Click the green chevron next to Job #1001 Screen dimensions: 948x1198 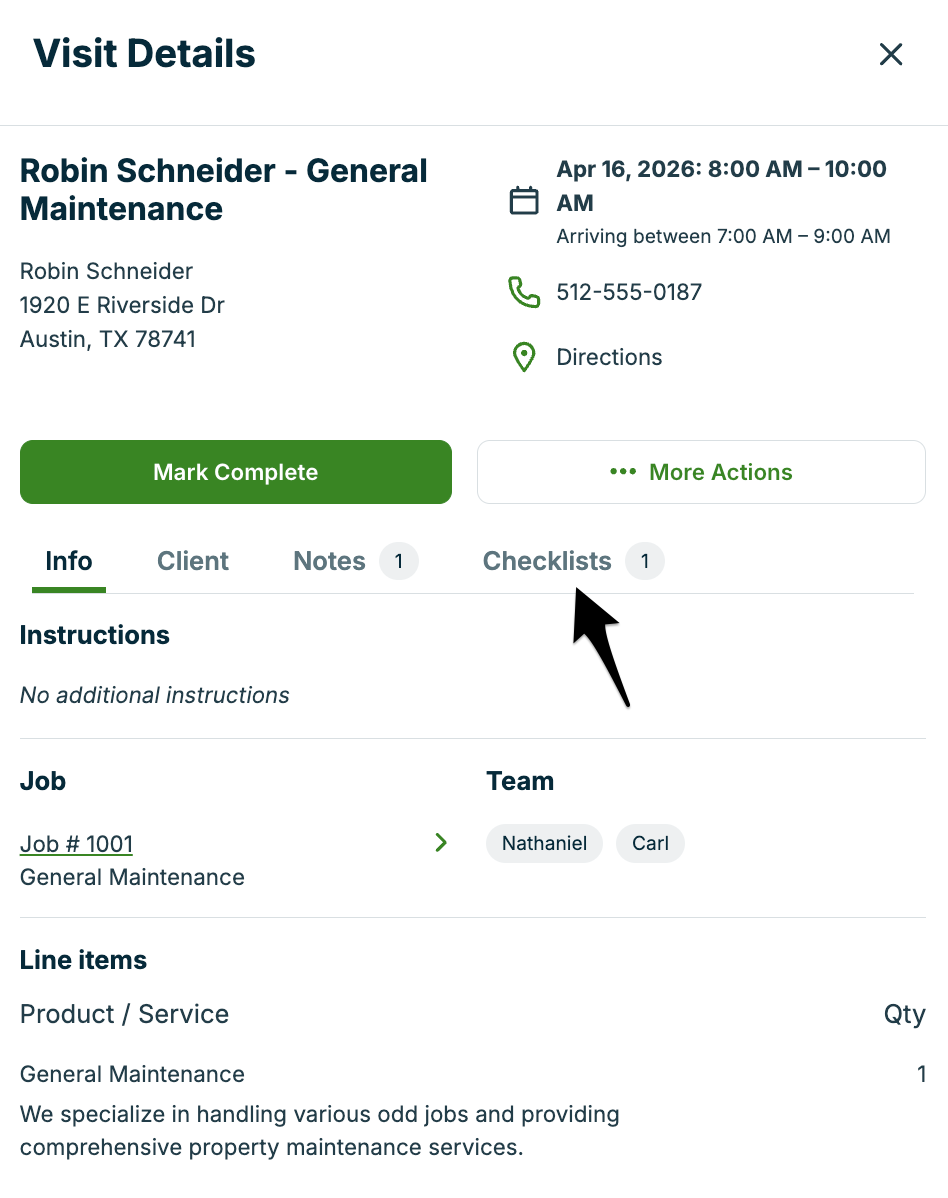(x=441, y=843)
